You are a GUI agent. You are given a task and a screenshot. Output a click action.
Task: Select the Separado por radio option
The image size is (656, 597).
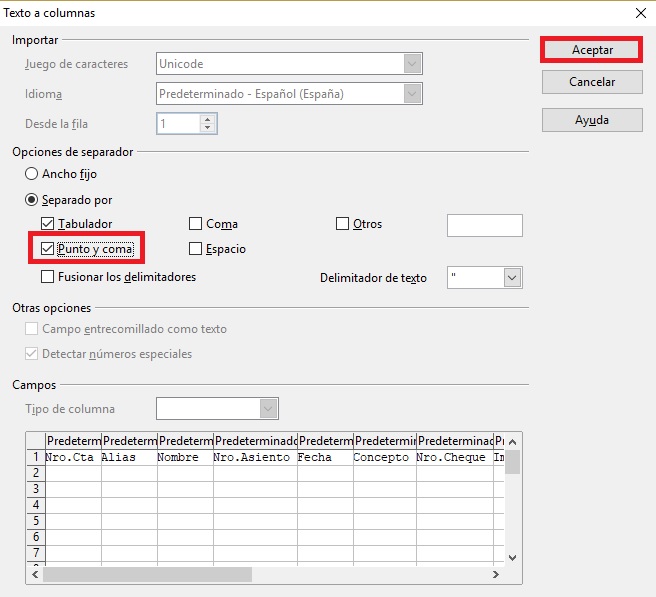32,200
